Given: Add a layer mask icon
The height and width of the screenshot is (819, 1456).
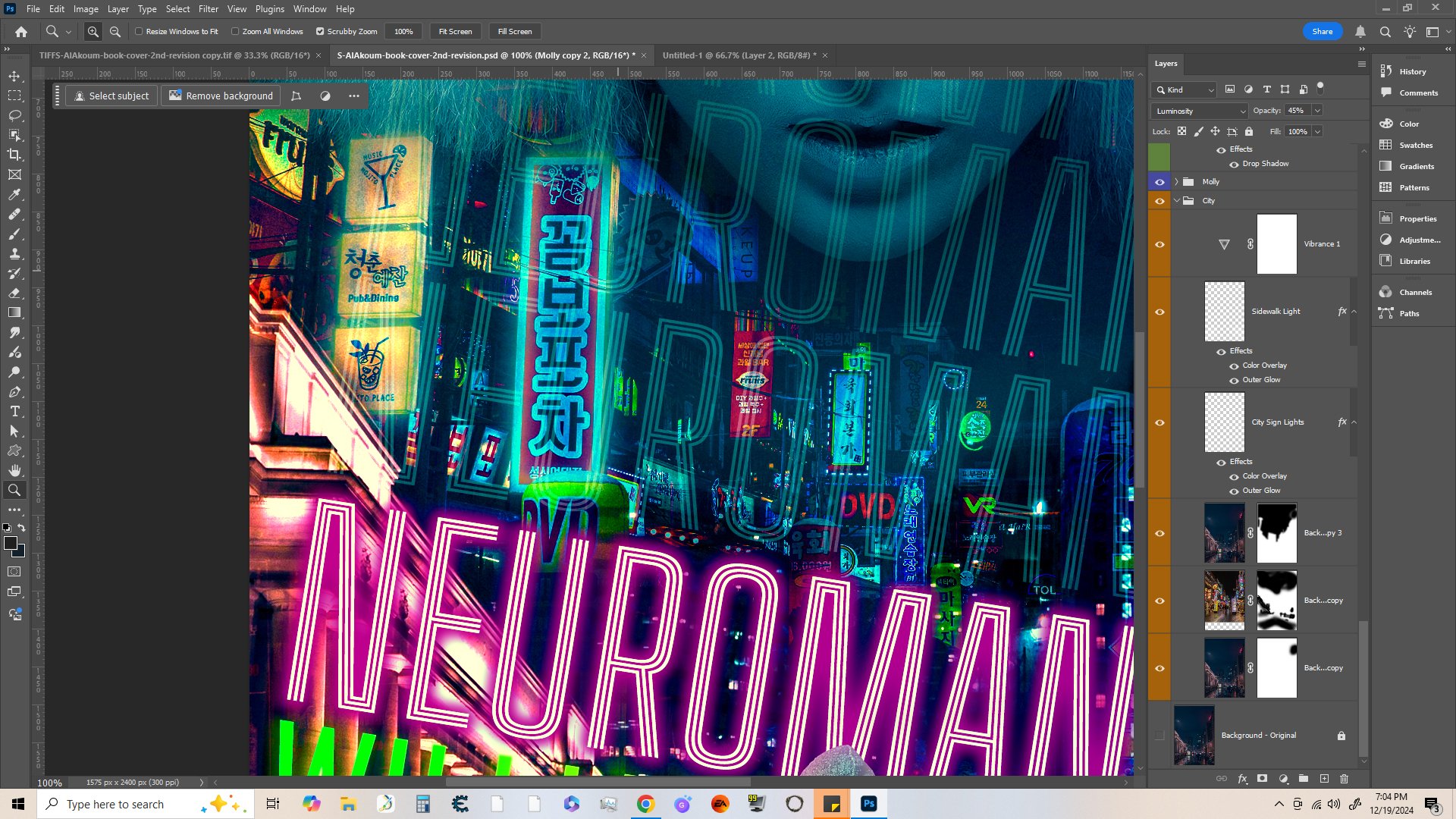Looking at the screenshot, I should pyautogui.click(x=1262, y=779).
